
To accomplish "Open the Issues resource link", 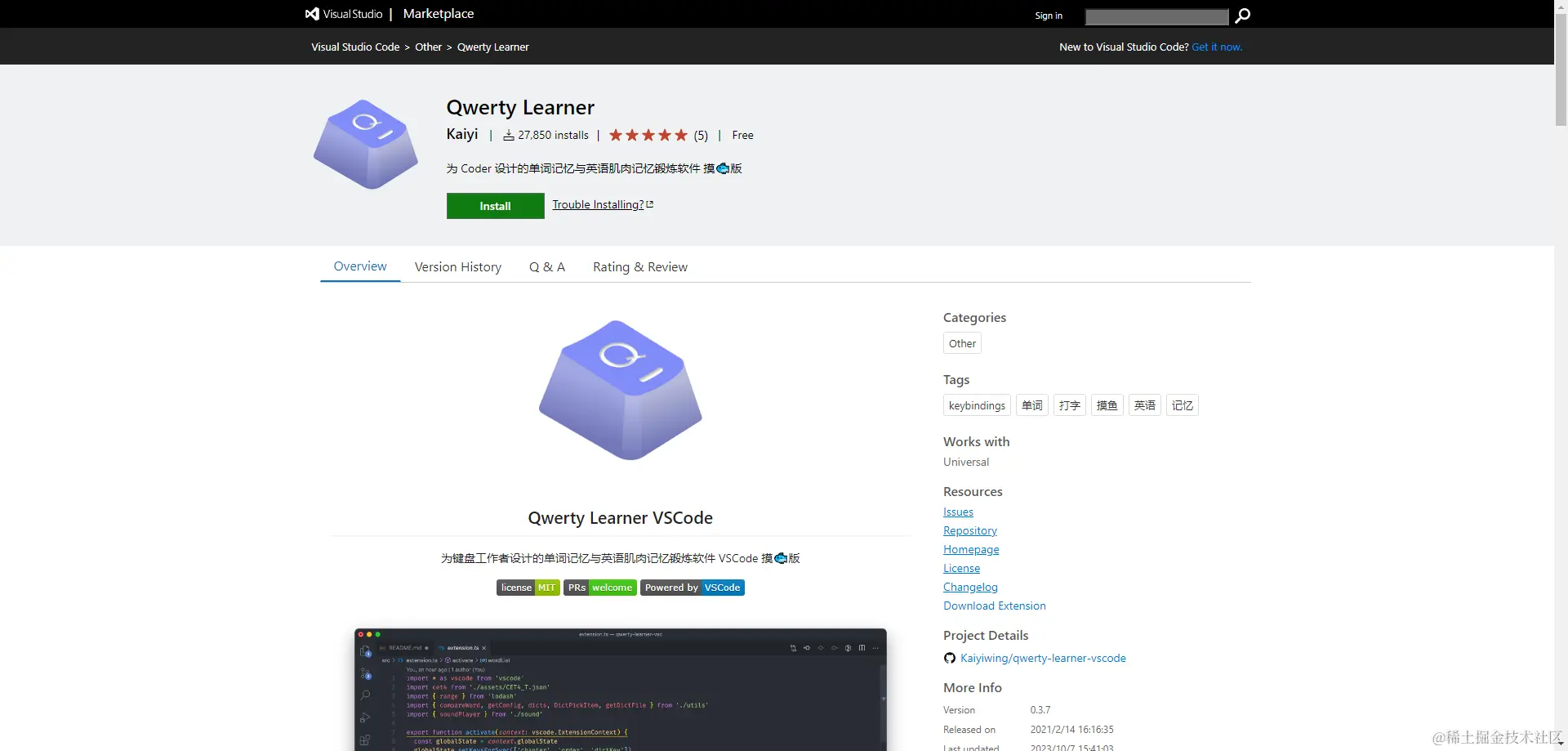I will click(958, 512).
